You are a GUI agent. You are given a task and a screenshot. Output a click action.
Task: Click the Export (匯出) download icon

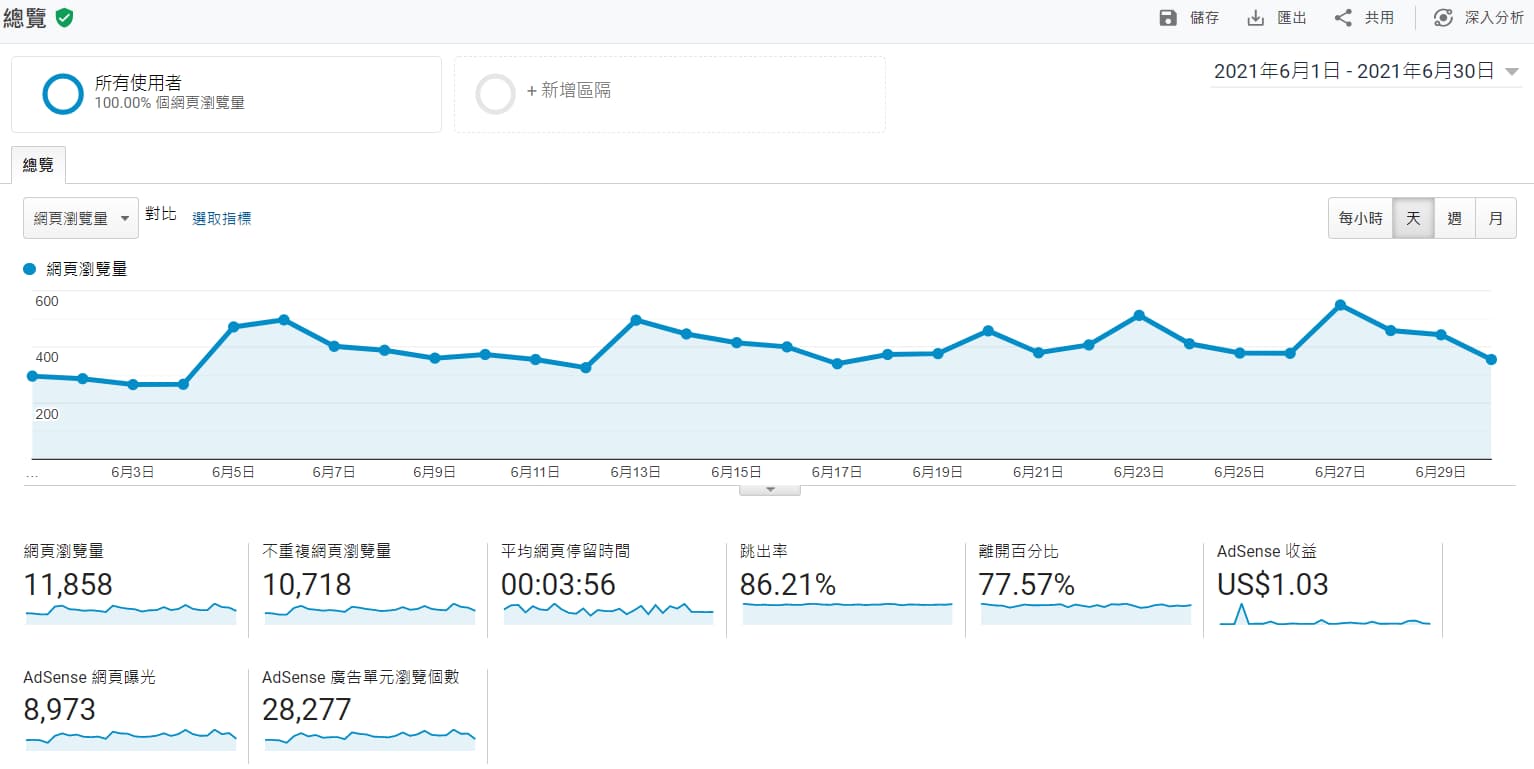point(1256,18)
